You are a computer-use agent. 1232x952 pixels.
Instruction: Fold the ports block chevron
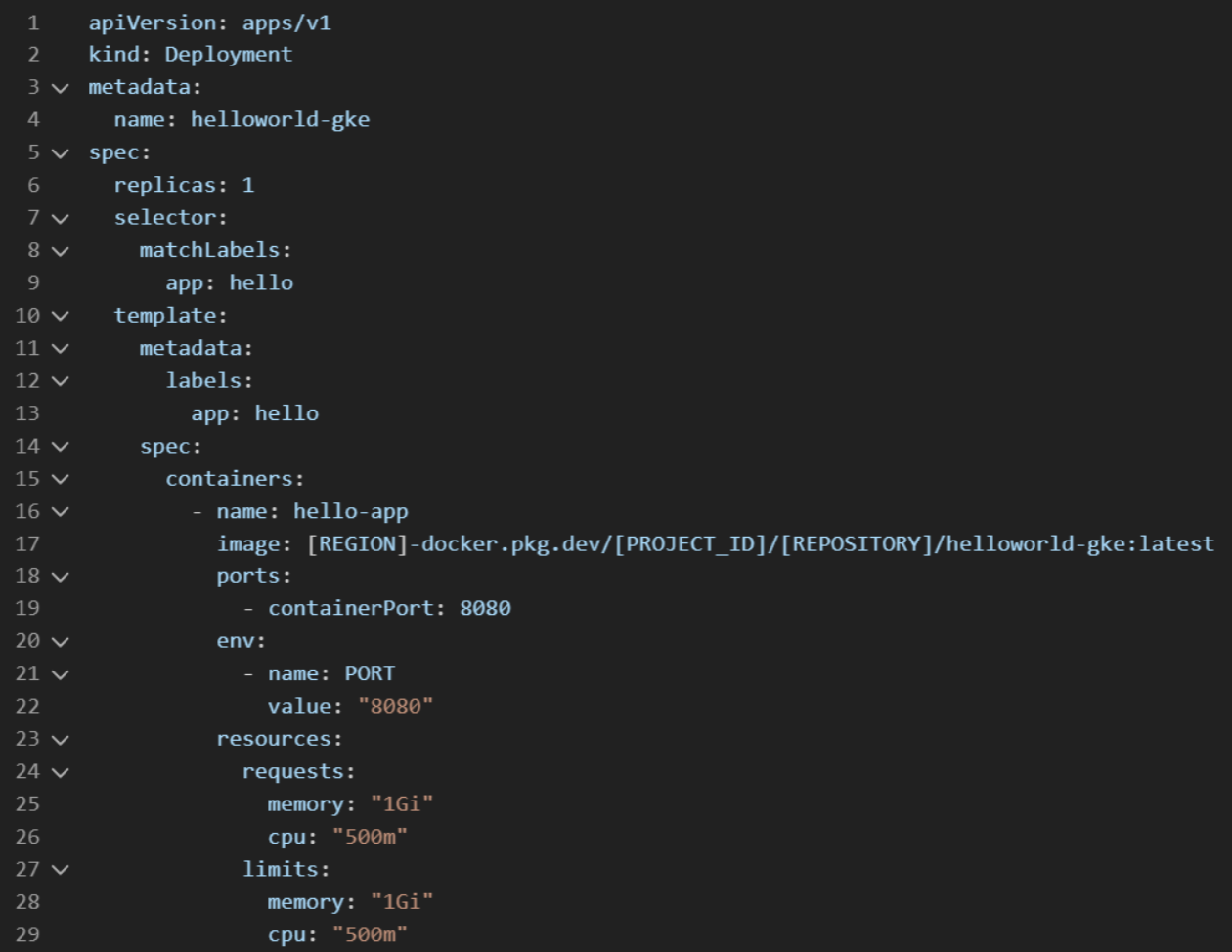pyautogui.click(x=61, y=578)
